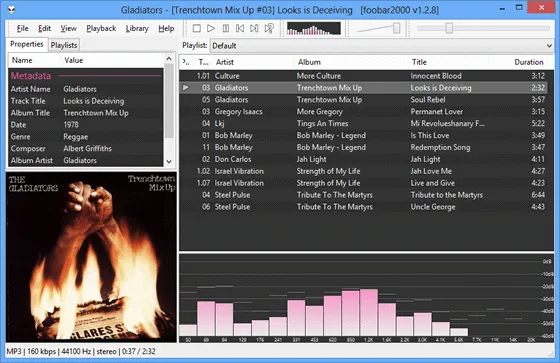Click the foobar2000 alien icon in title bar
Screen dimensions: 560x363
11,10
